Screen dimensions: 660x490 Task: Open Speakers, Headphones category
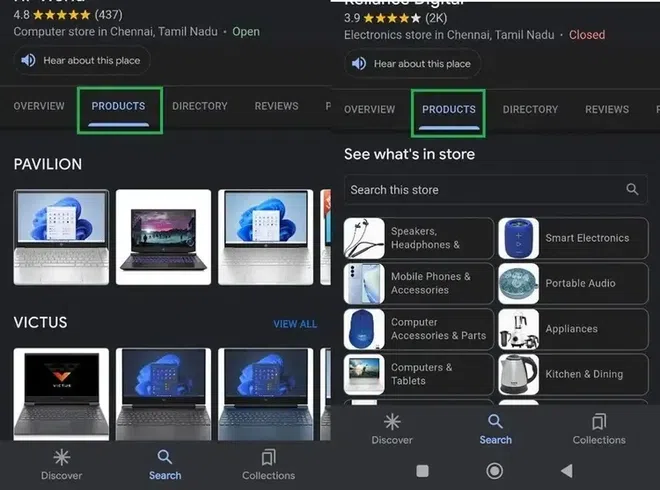point(418,238)
